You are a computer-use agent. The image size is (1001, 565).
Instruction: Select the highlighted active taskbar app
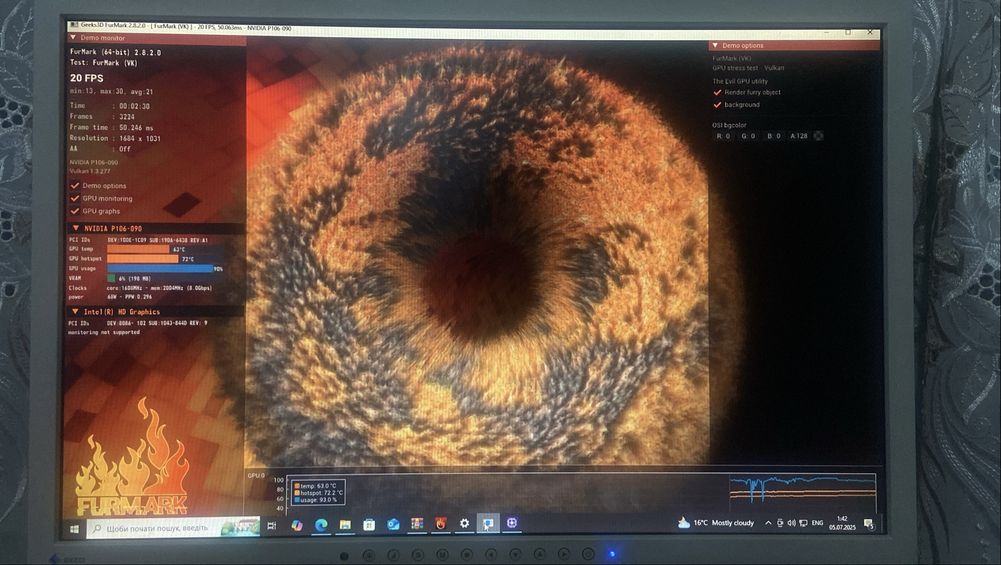pyautogui.click(x=488, y=524)
